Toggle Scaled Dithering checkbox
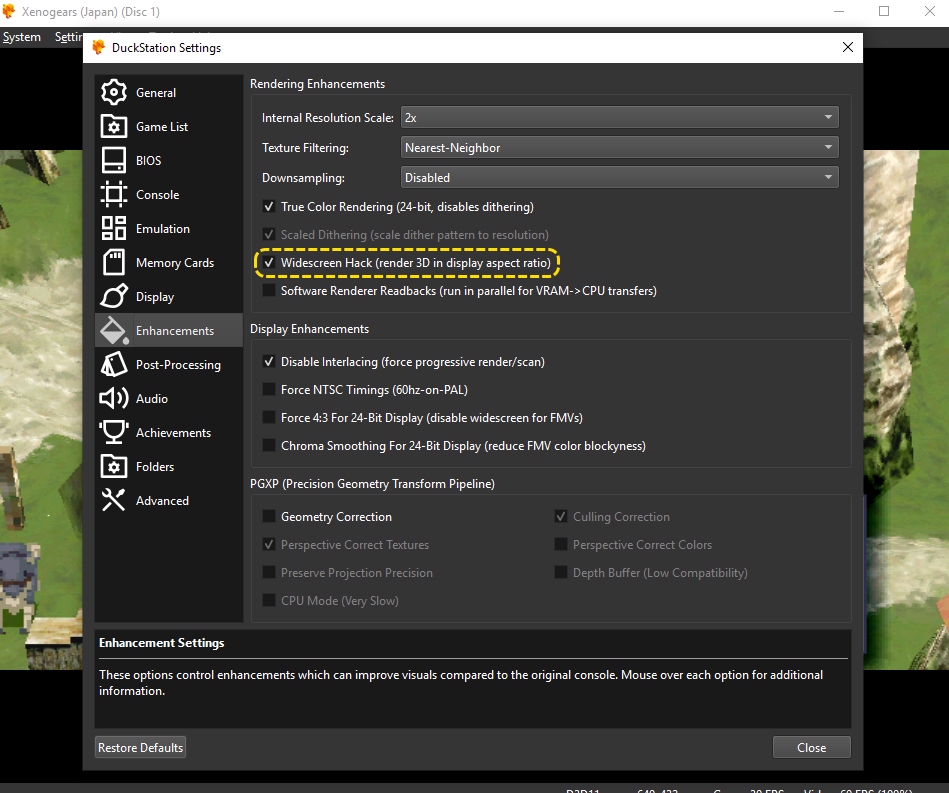949x793 pixels. [x=269, y=235]
